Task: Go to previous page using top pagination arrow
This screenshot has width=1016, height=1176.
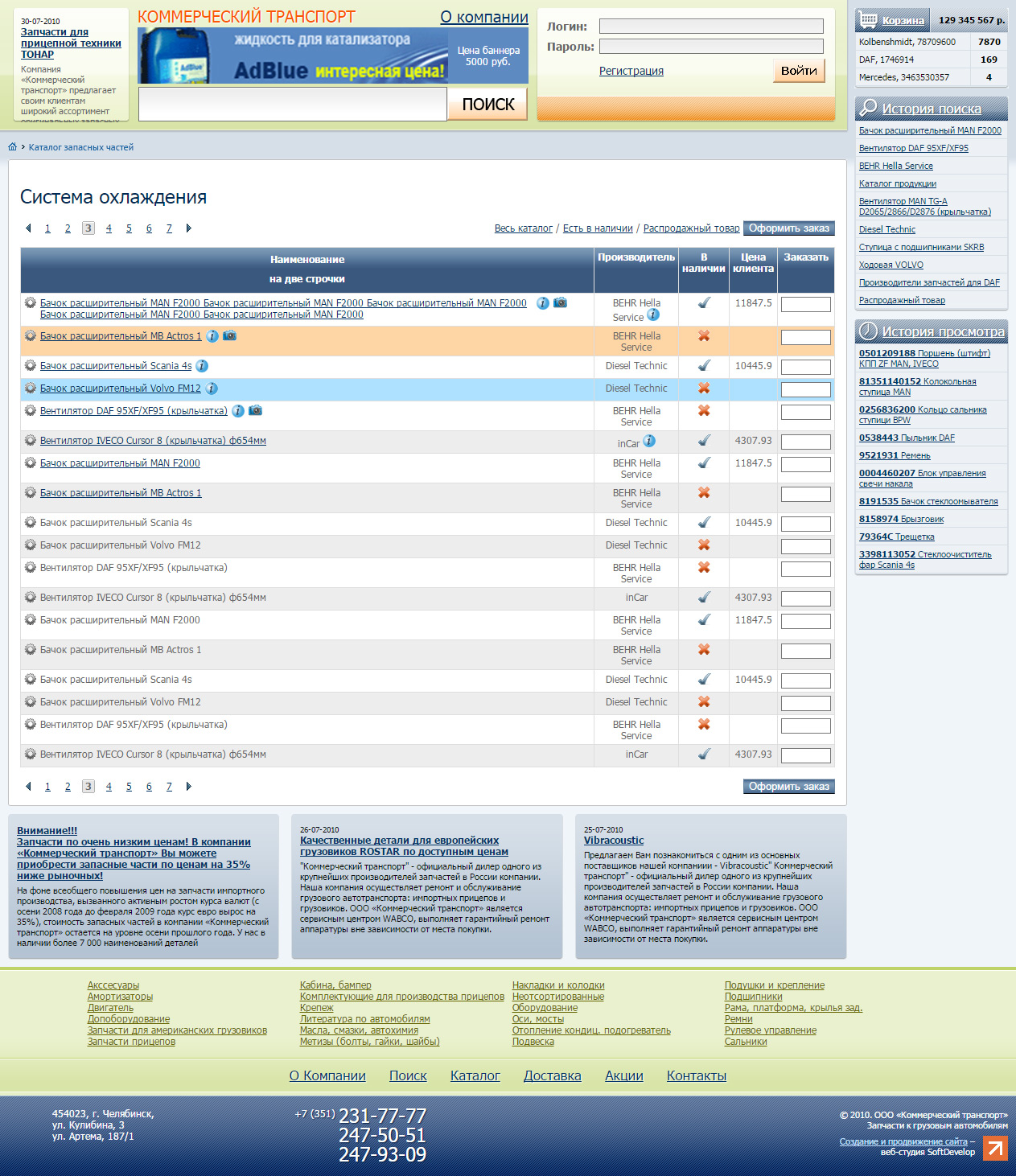Action: pos(28,228)
